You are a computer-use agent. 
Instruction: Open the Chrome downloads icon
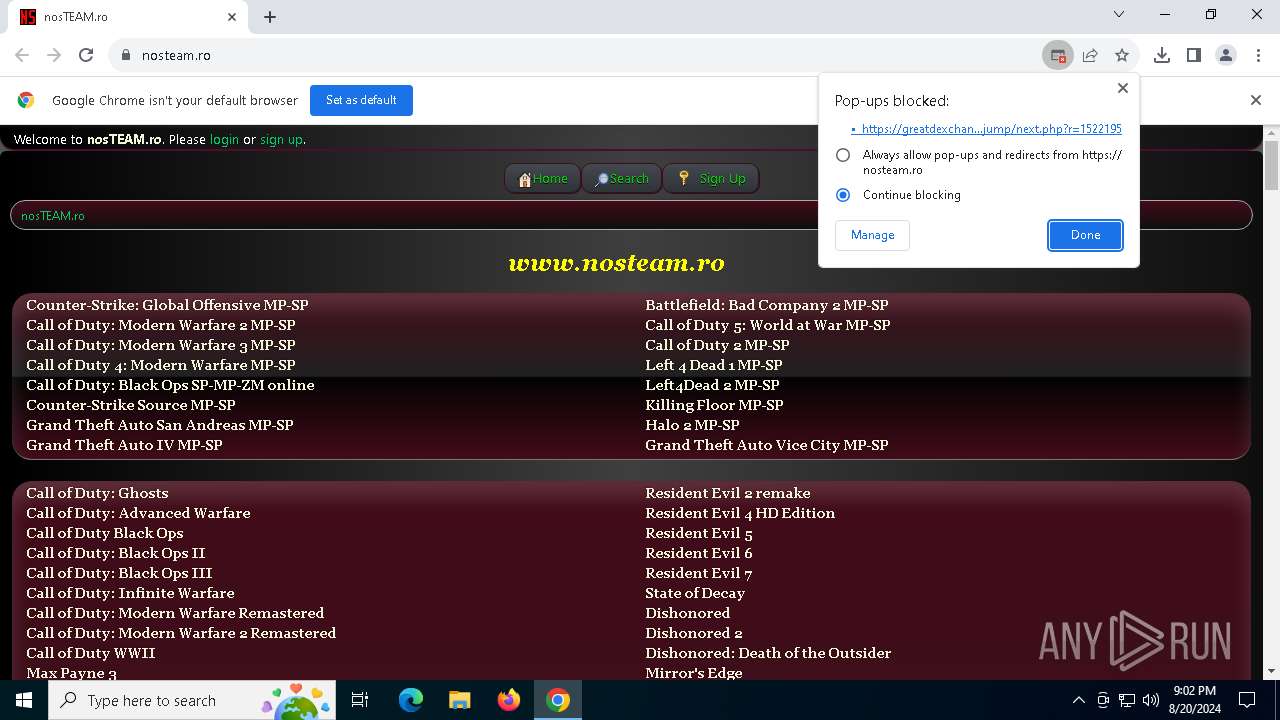[x=1162, y=55]
